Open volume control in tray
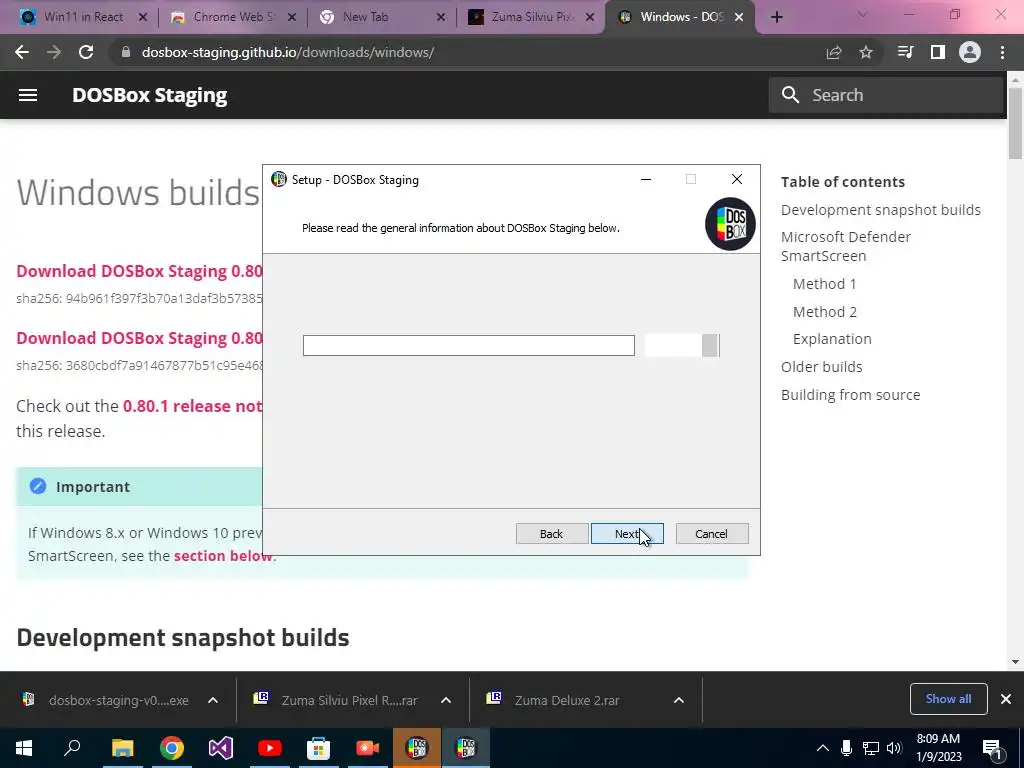 [x=895, y=748]
